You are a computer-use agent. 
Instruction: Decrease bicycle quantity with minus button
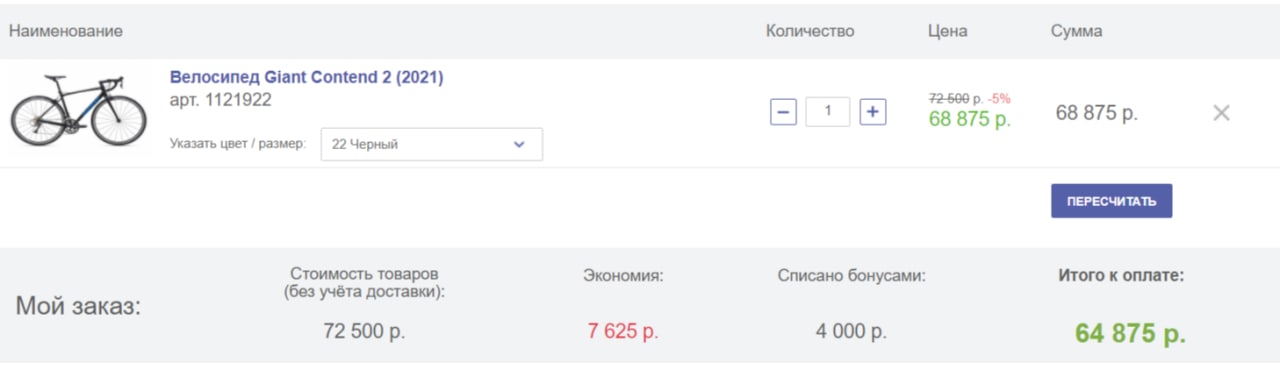click(x=783, y=112)
